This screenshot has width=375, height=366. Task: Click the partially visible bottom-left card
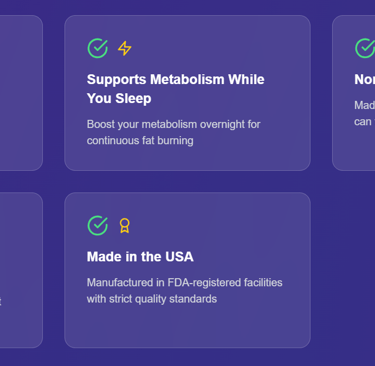21,270
